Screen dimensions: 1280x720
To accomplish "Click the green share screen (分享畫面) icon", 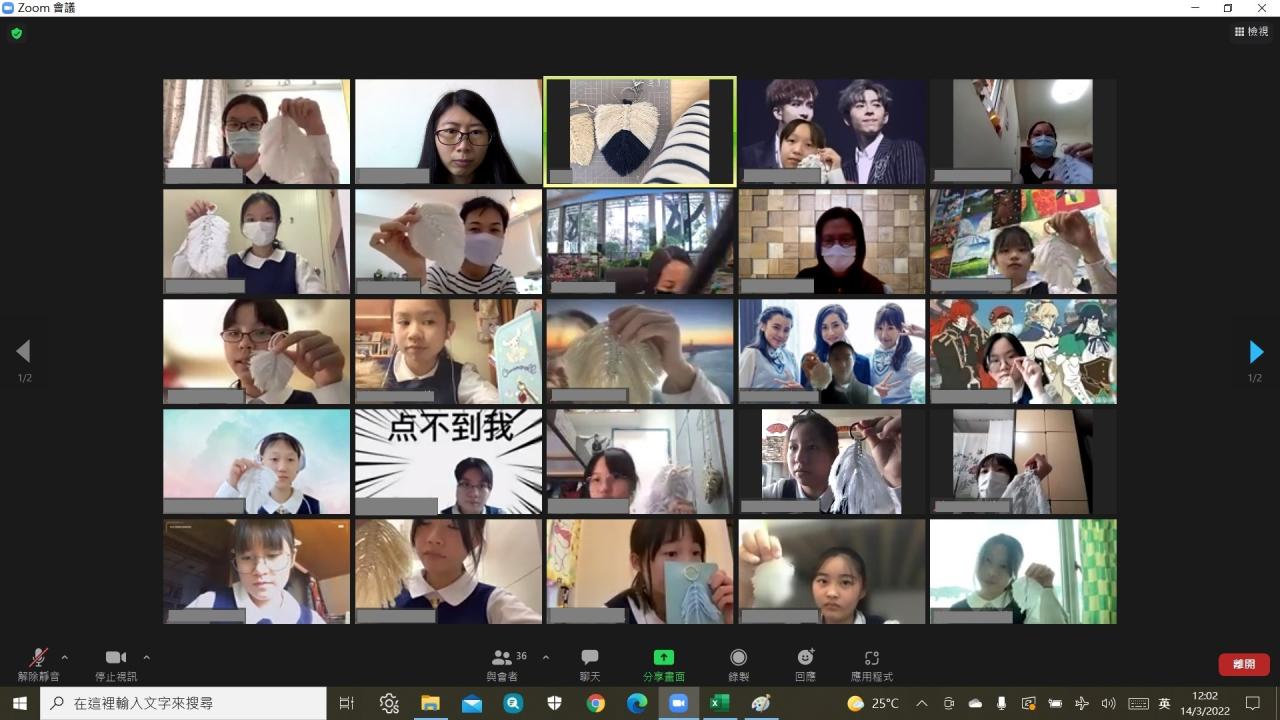I will [663, 657].
